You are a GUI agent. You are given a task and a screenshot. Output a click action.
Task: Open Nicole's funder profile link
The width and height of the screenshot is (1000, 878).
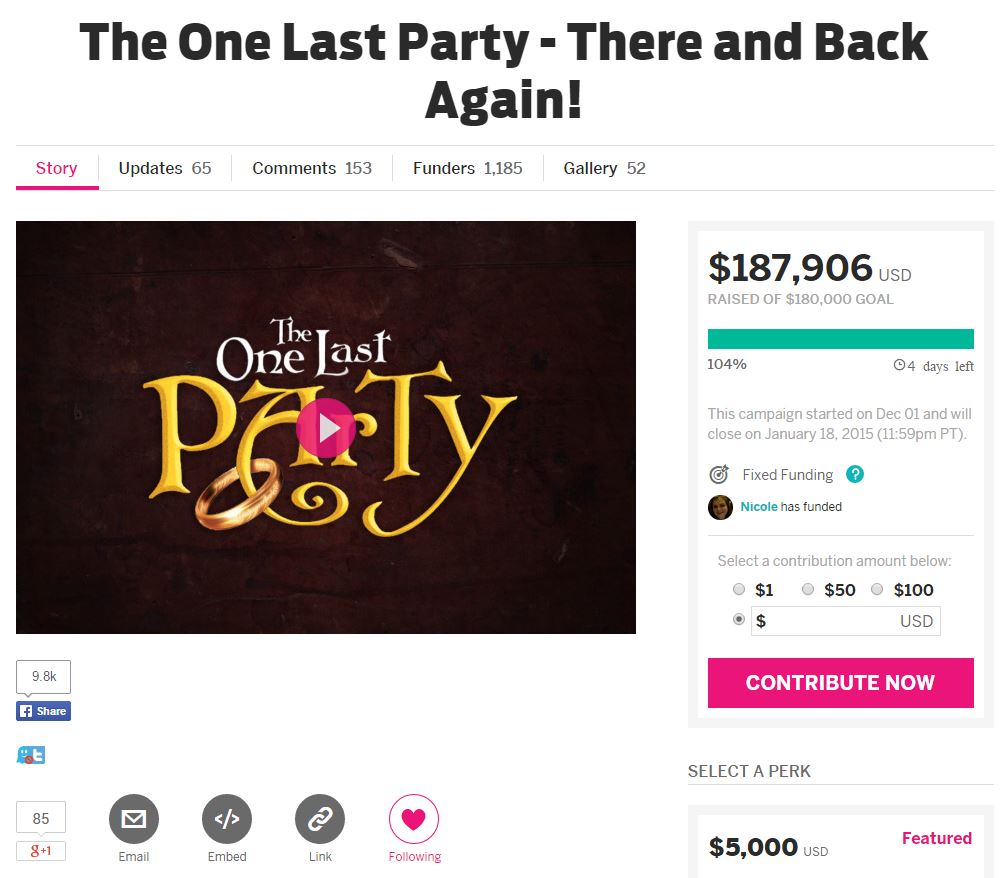758,507
